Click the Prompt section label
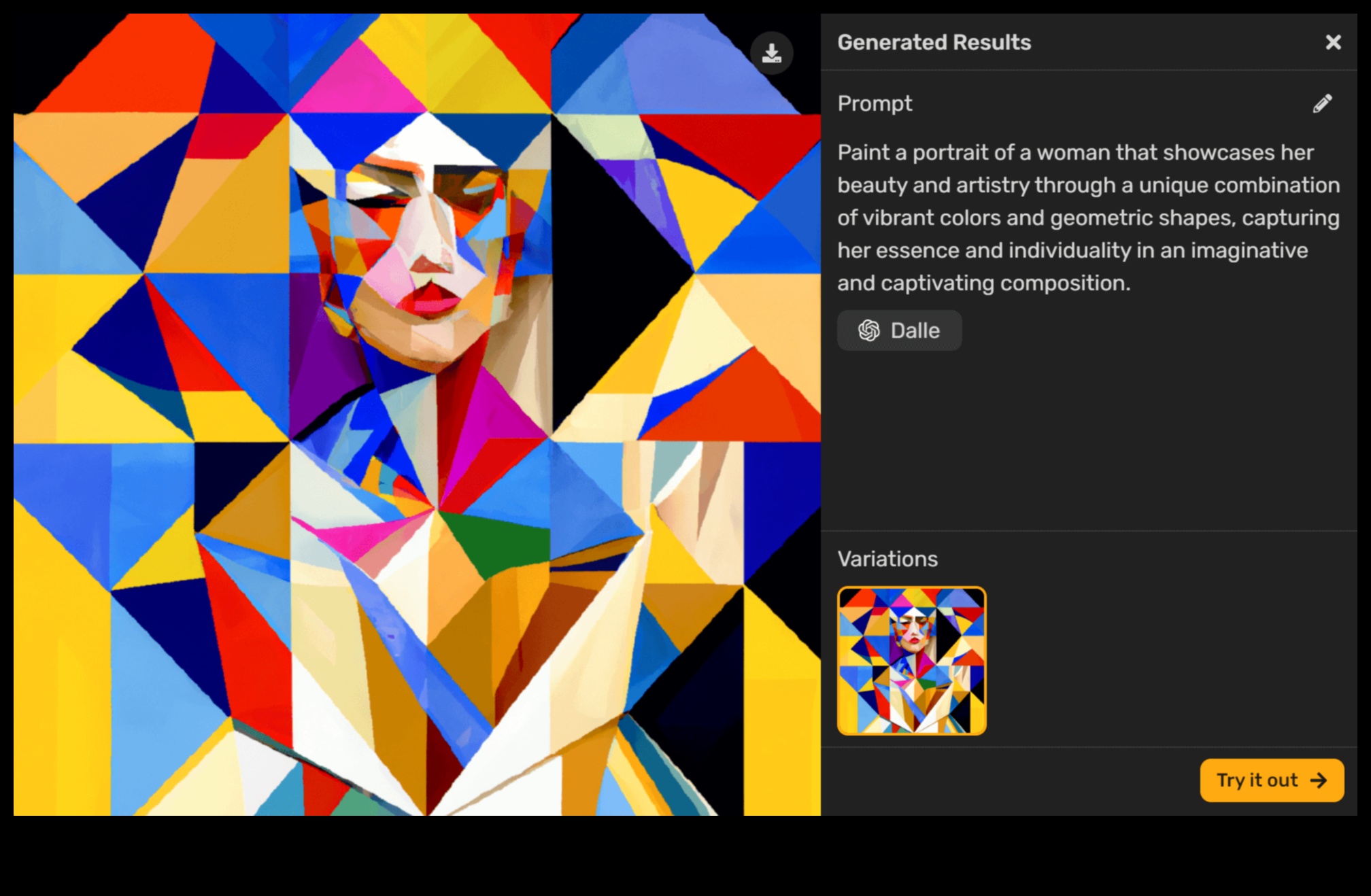The height and width of the screenshot is (896, 1371). pyautogui.click(x=875, y=103)
